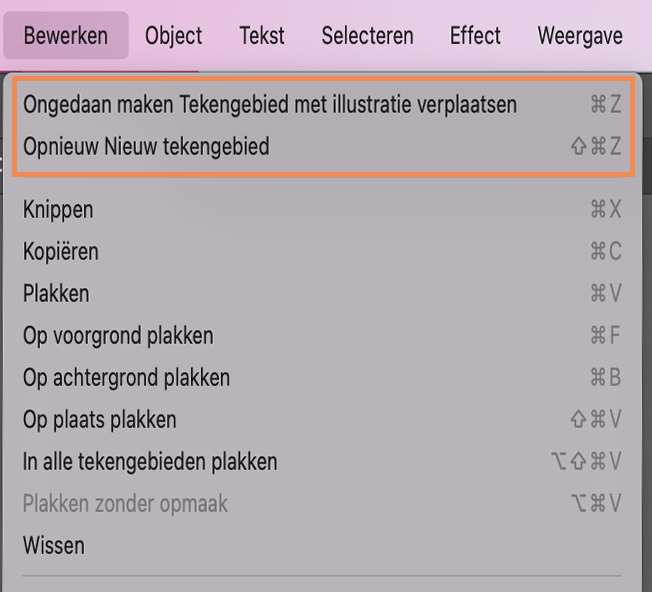Open the Bewerken menu

click(x=65, y=36)
